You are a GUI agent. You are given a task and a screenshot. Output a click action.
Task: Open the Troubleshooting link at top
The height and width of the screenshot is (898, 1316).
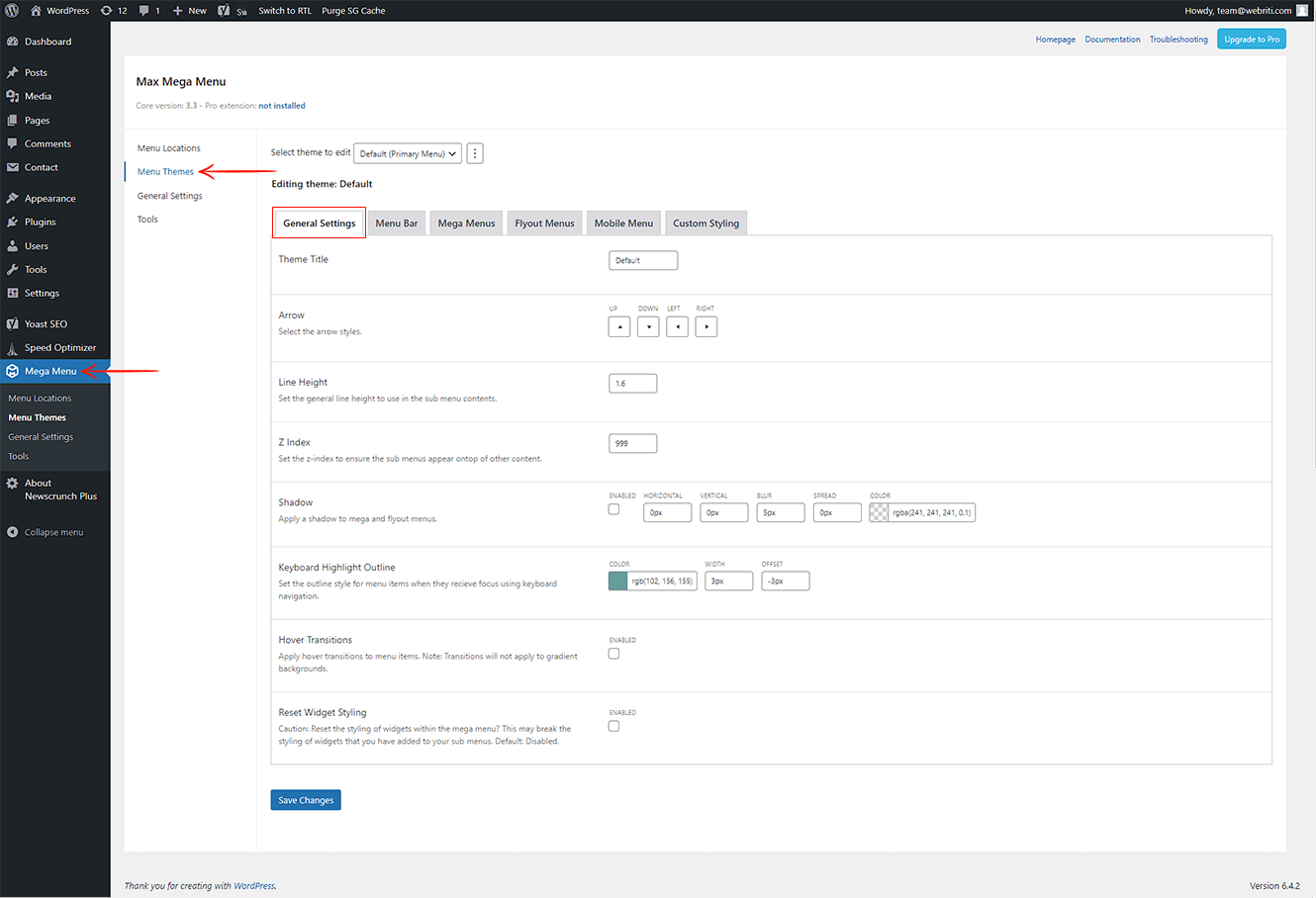click(1178, 40)
